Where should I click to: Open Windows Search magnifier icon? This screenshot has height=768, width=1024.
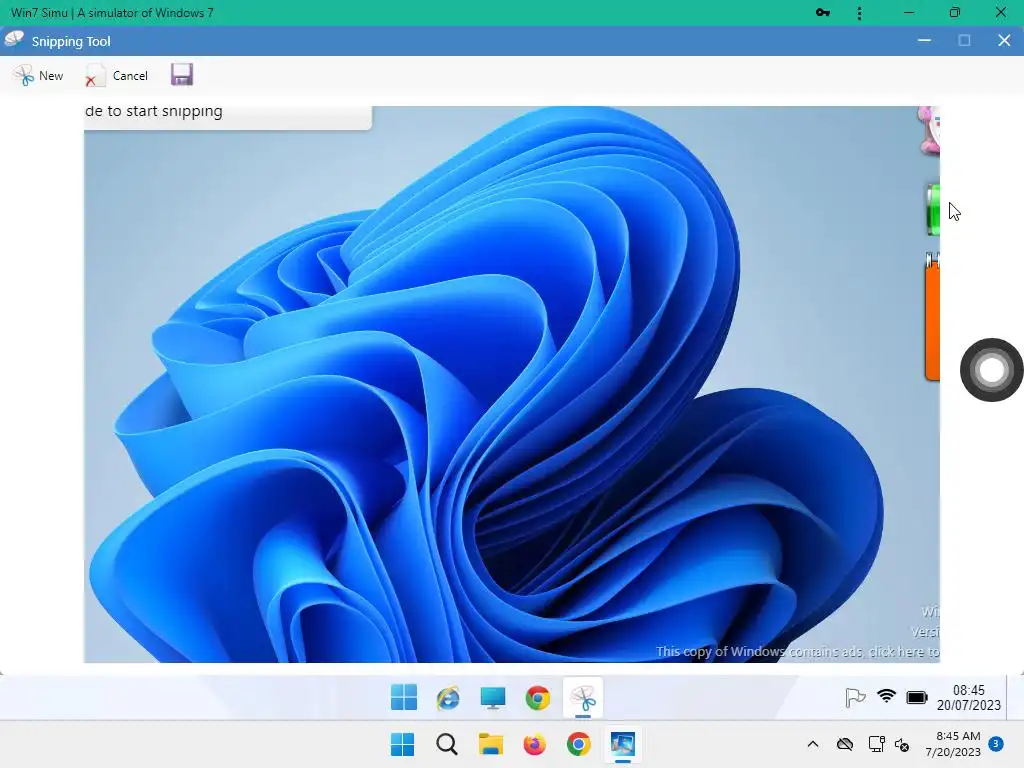pos(447,744)
